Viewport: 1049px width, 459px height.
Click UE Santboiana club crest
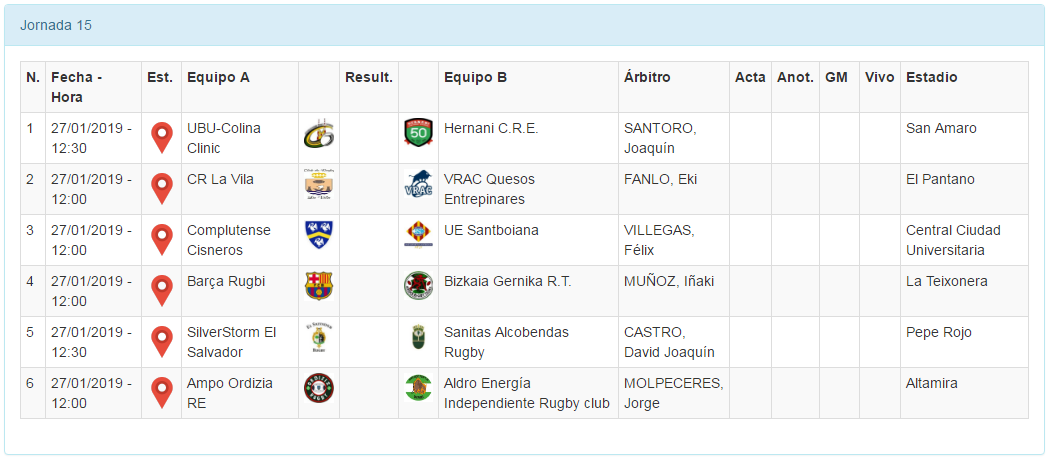(418, 235)
